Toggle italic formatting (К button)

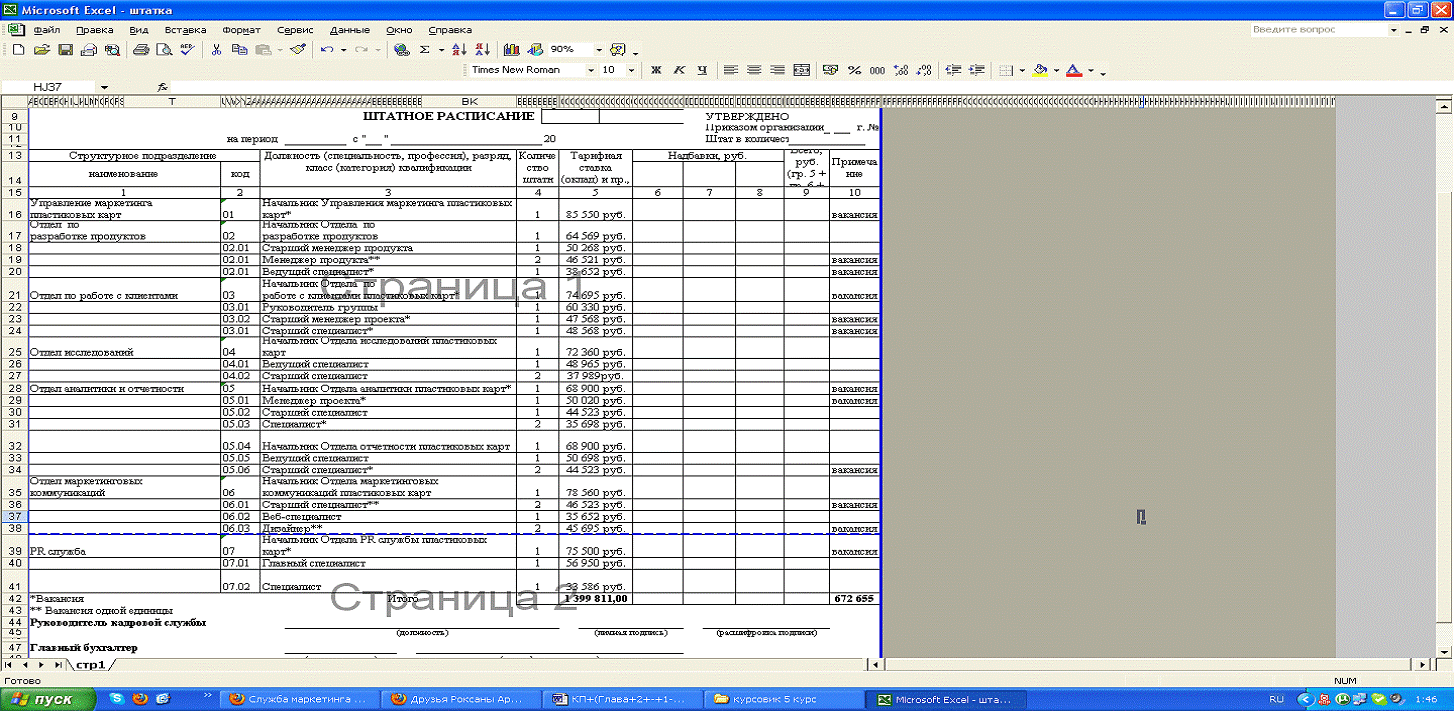pos(679,70)
